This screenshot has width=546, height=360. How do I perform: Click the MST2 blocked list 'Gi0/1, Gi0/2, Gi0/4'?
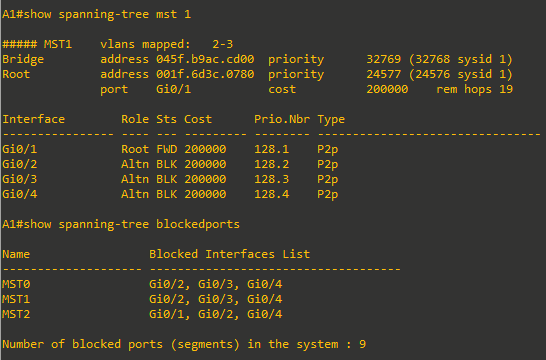pyautogui.click(x=216, y=314)
